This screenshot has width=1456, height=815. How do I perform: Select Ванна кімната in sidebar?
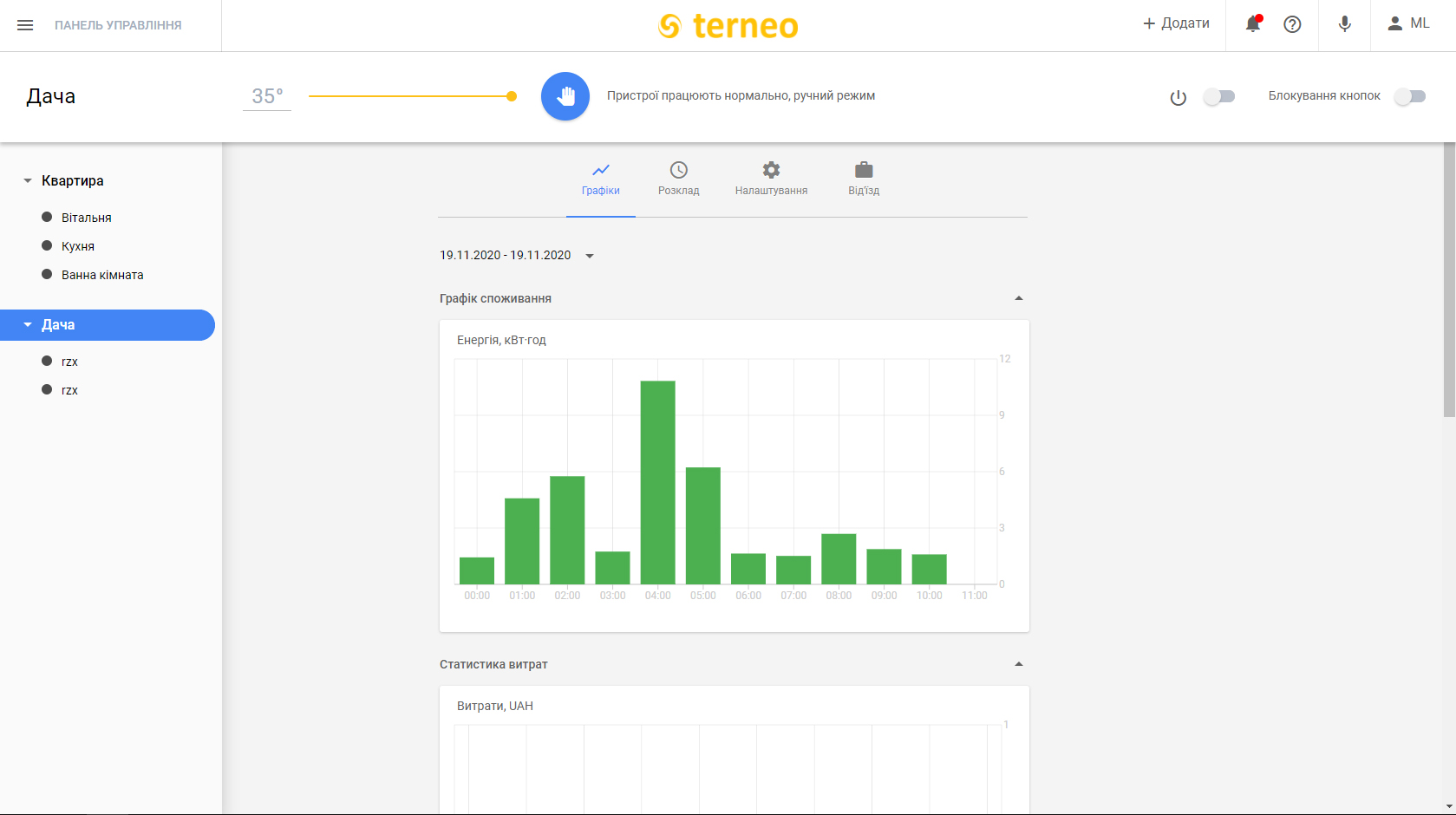(102, 275)
